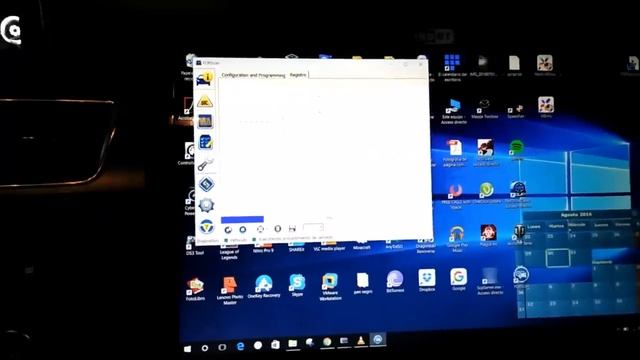This screenshot has height=360, width=640.
Task: Open File Explorer from the taskbar
Action: point(293,344)
